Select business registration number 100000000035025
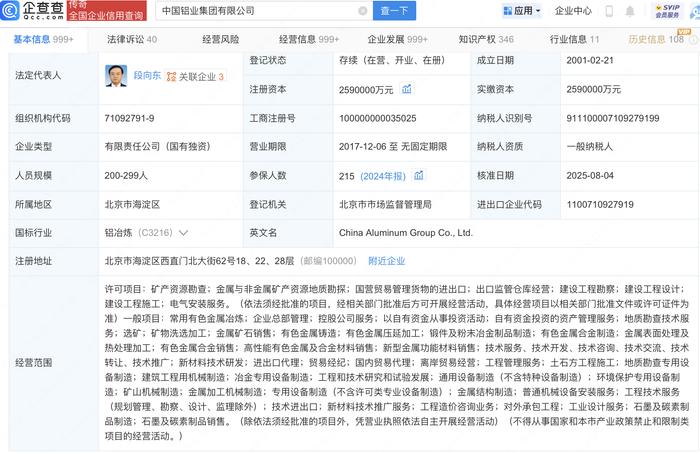Screen dimensions: 700x454 point(378,118)
